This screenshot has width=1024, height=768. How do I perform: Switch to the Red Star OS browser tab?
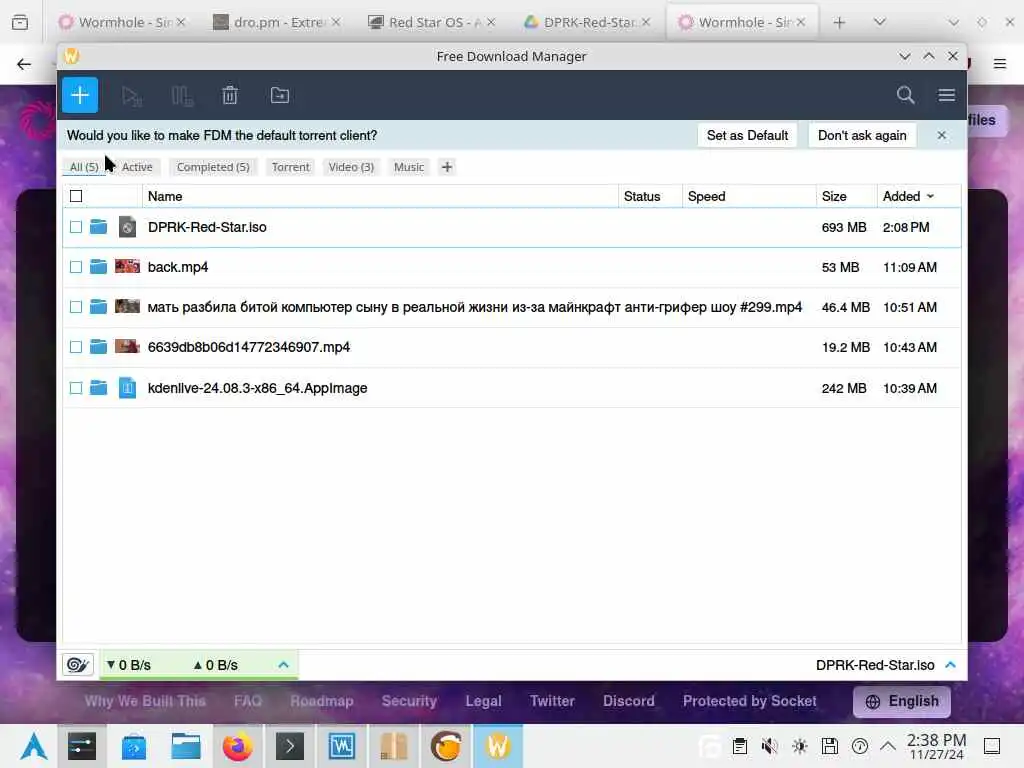(x=431, y=22)
